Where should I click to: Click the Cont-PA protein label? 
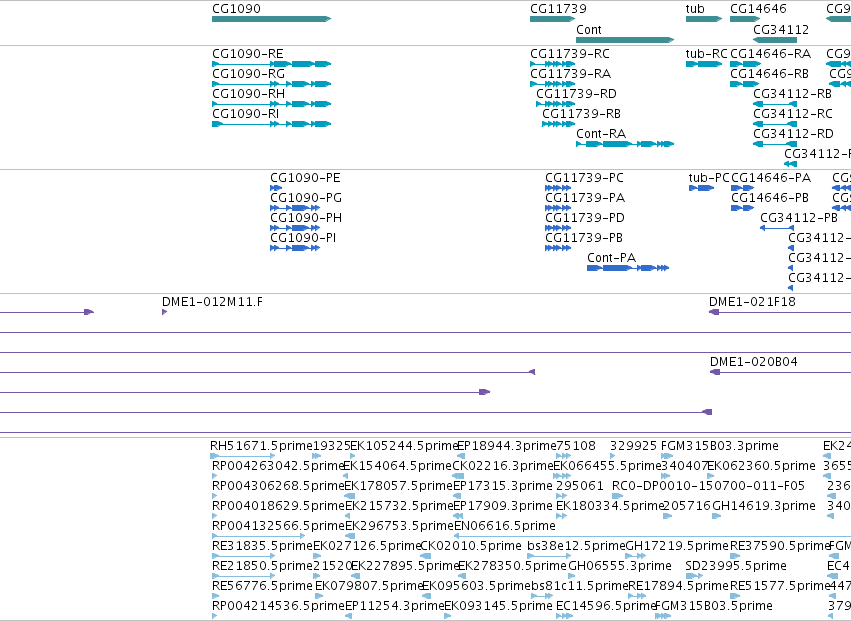(x=612, y=258)
